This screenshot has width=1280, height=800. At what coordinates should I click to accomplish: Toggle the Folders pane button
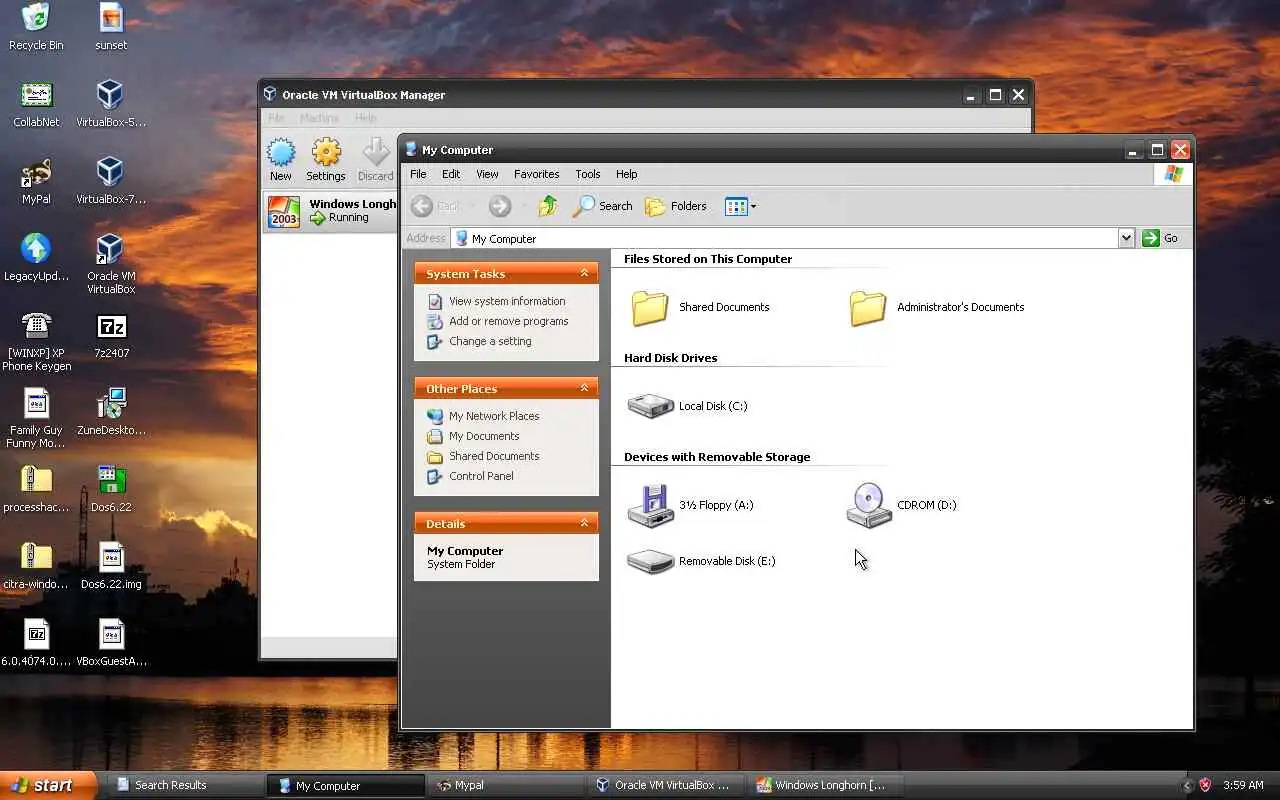pos(676,206)
